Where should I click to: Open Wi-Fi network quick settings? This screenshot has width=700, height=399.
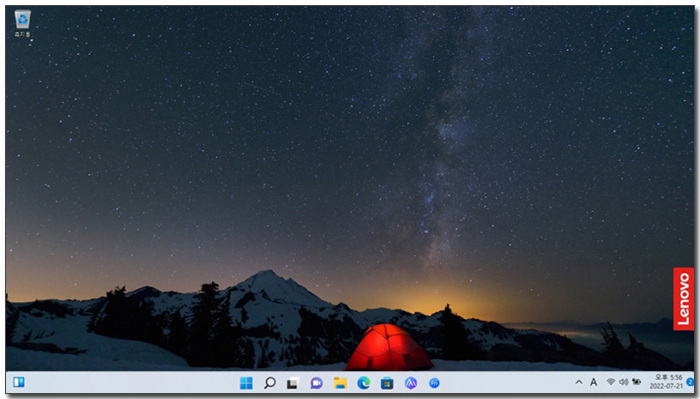coord(611,382)
